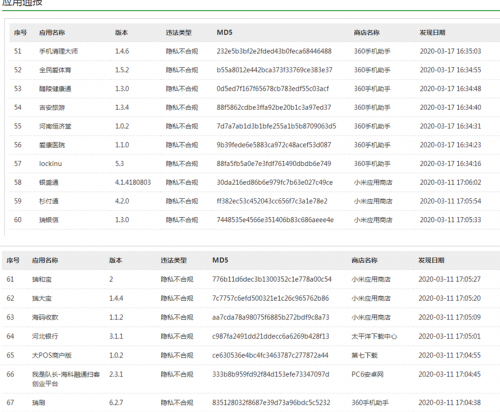The image size is (500, 412).
Task: Click 应用名称 header above row 51
Action: [52, 33]
